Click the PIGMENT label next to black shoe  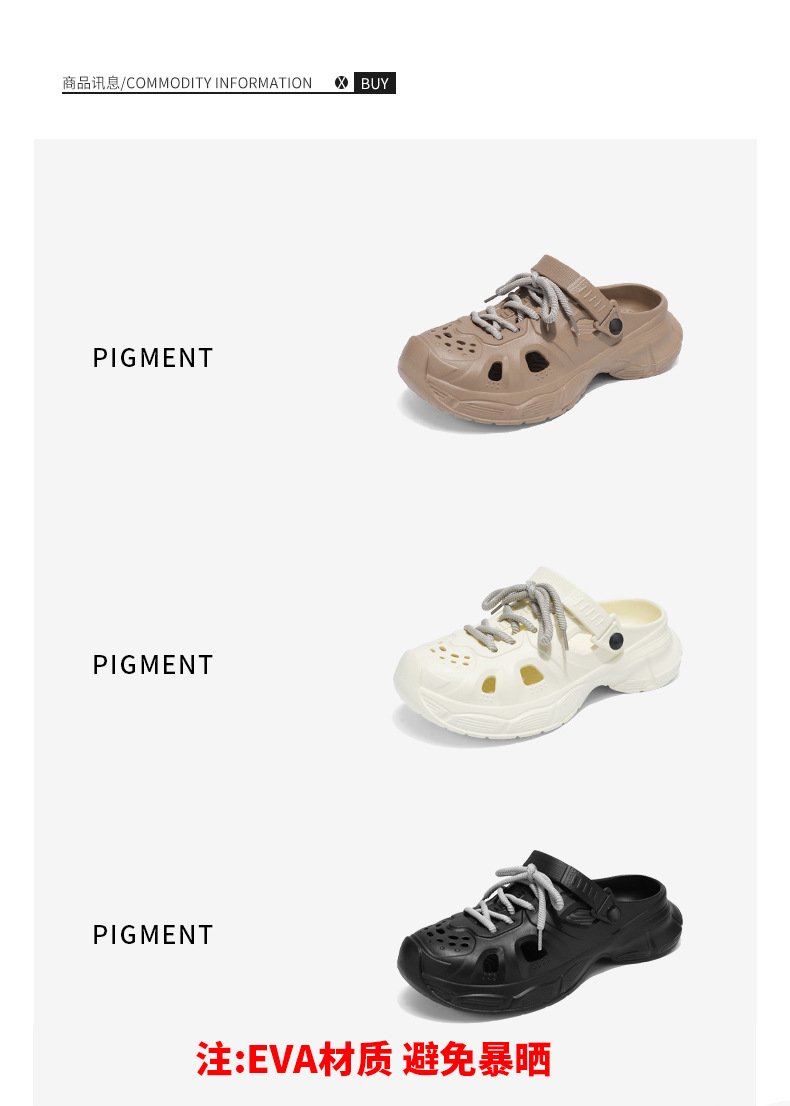tap(152, 935)
